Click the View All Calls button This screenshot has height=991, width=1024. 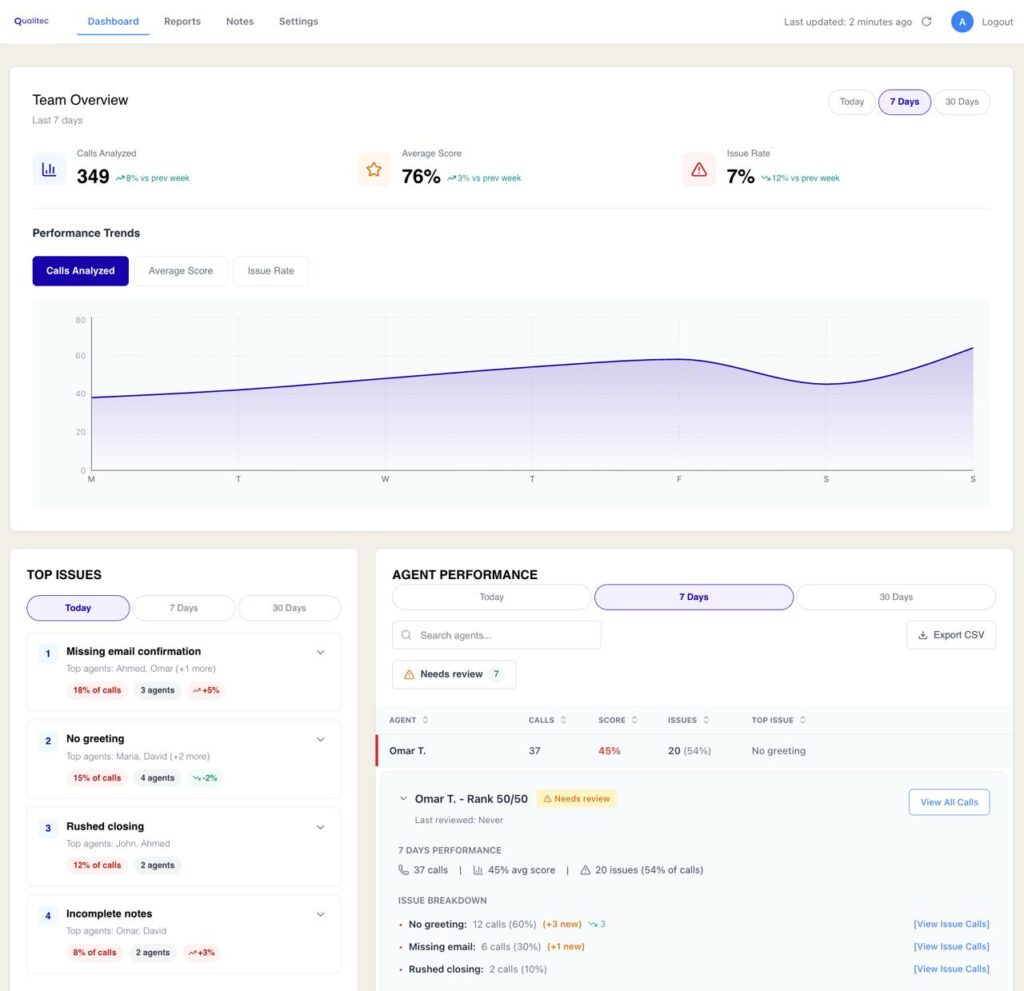click(x=948, y=802)
